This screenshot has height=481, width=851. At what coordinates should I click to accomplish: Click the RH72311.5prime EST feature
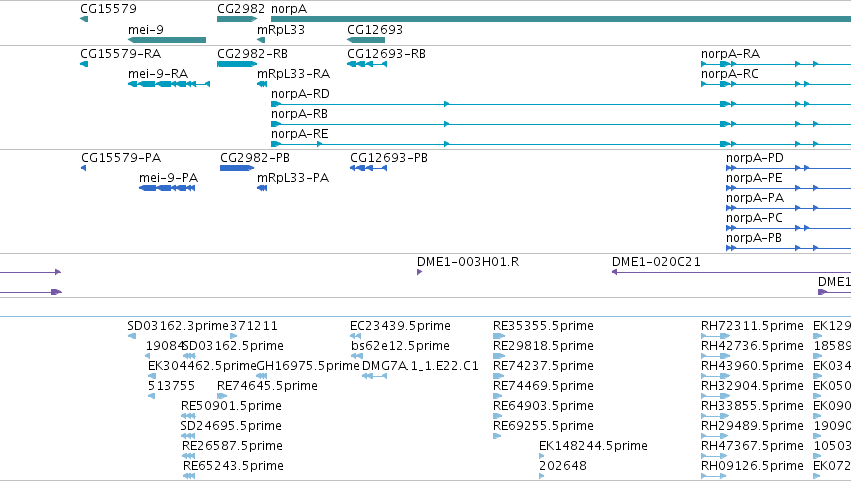[x=715, y=336]
